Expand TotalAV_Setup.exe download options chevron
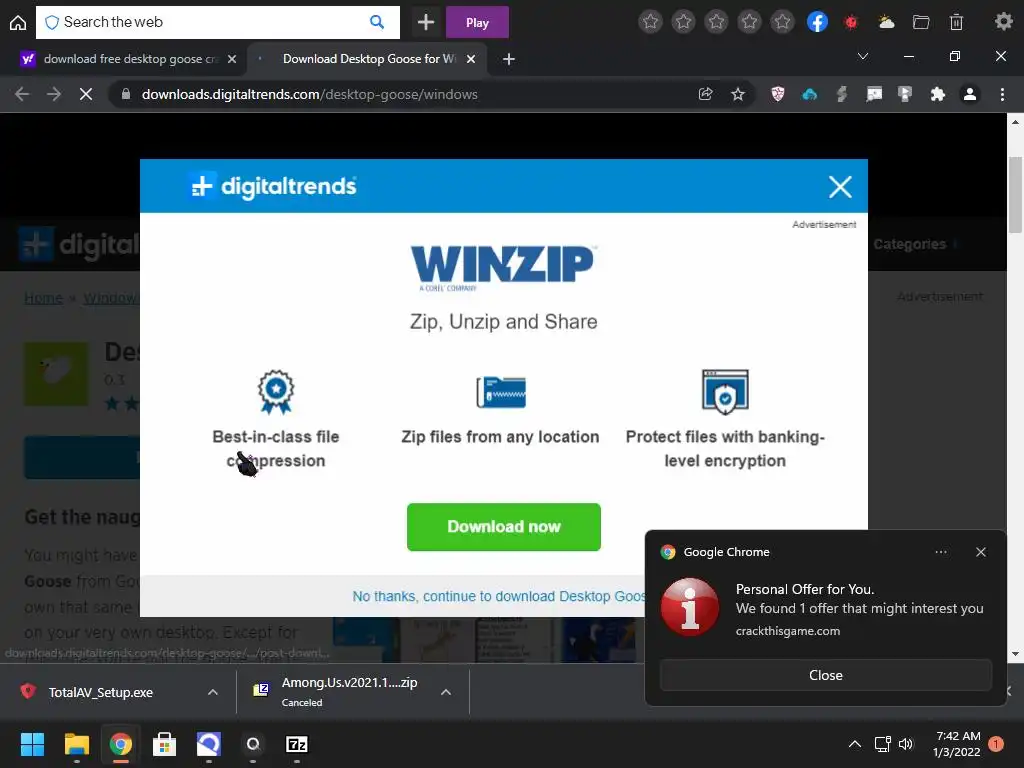The image size is (1024, 768). [213, 692]
